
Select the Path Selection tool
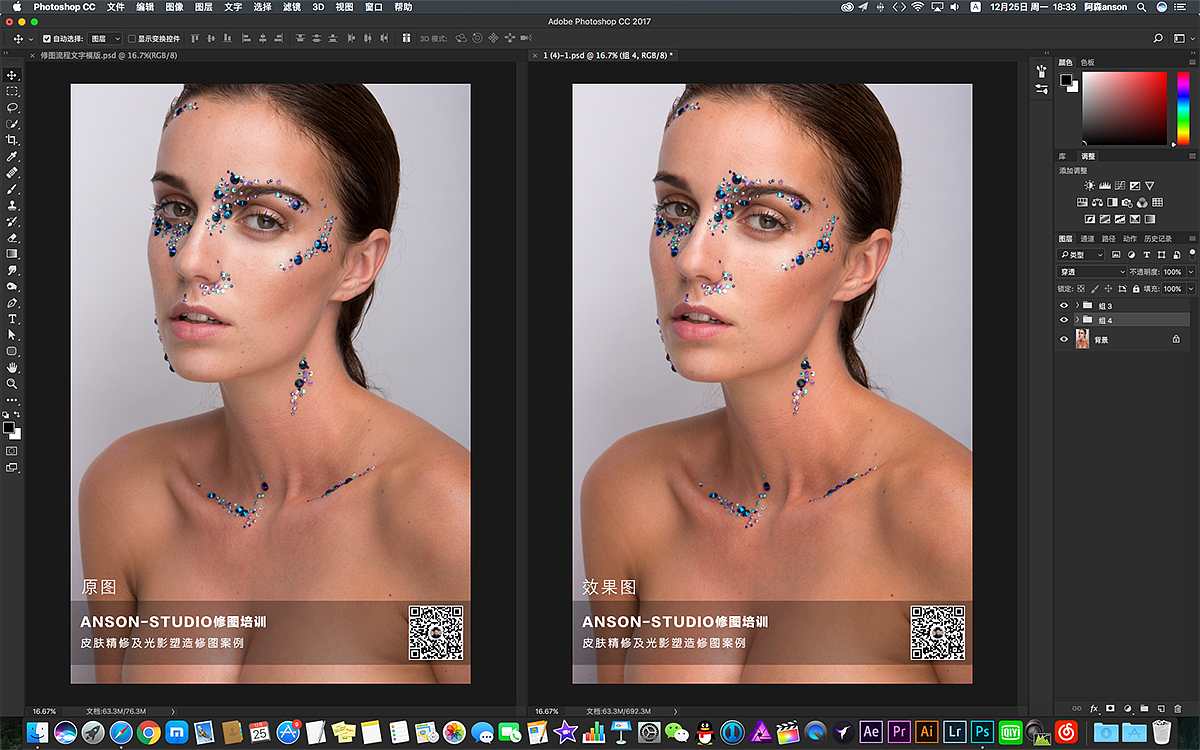12,335
